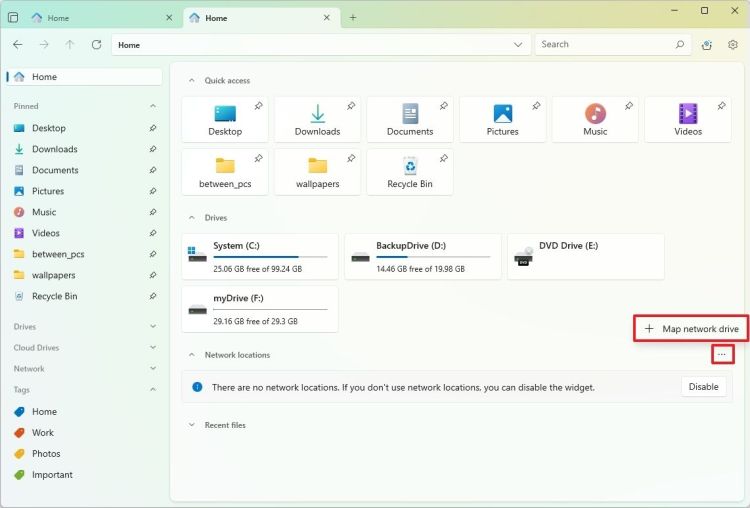
Task: Open the settings gear icon
Action: 733,45
